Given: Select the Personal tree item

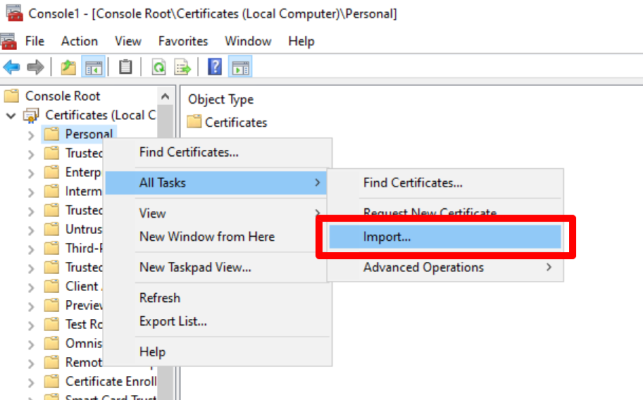Looking at the screenshot, I should coord(79,134).
